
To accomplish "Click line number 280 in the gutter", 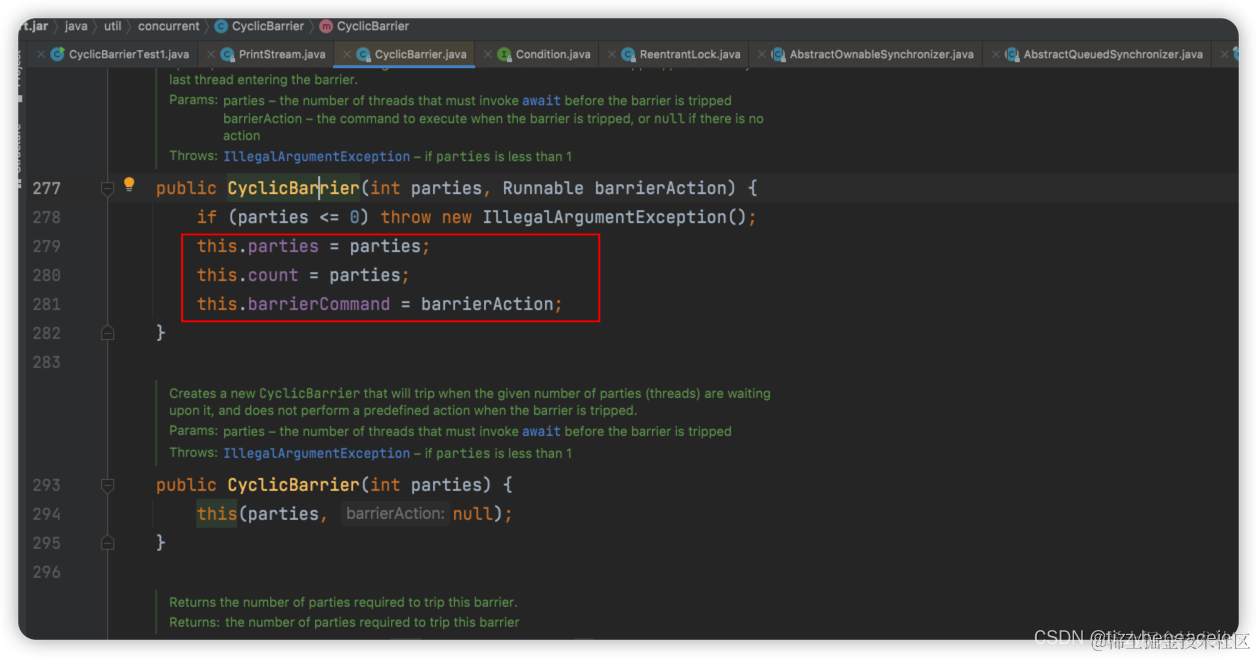I will (47, 275).
